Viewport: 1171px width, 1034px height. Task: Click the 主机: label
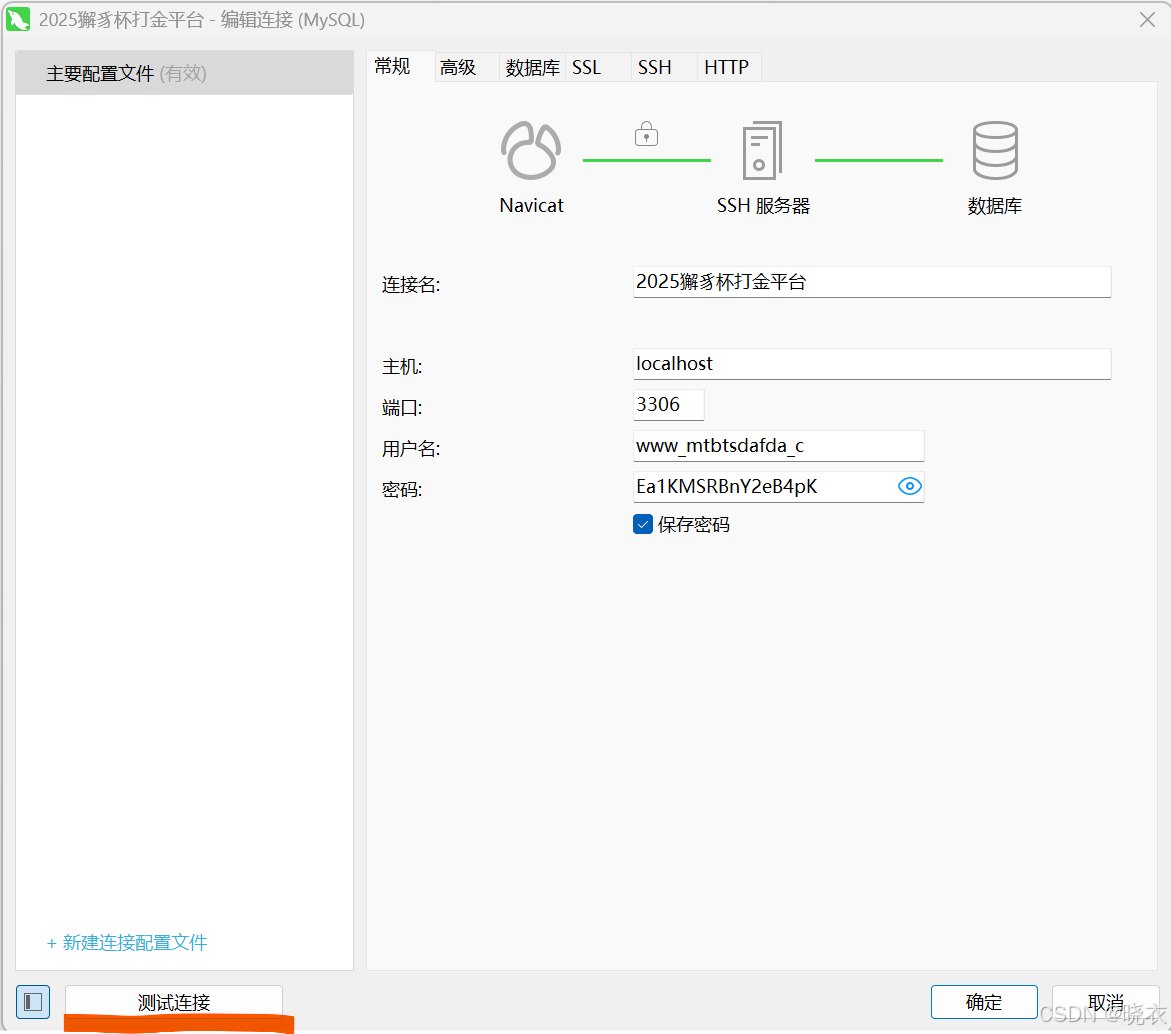[402, 367]
